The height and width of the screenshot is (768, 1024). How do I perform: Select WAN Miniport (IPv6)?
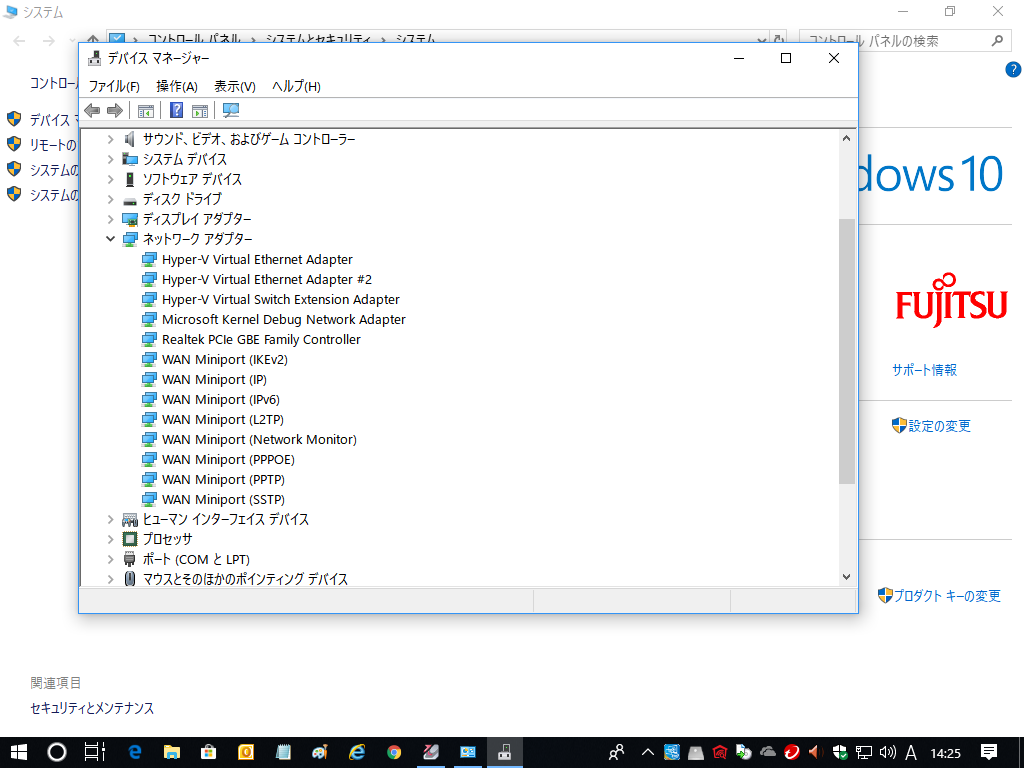221,400
